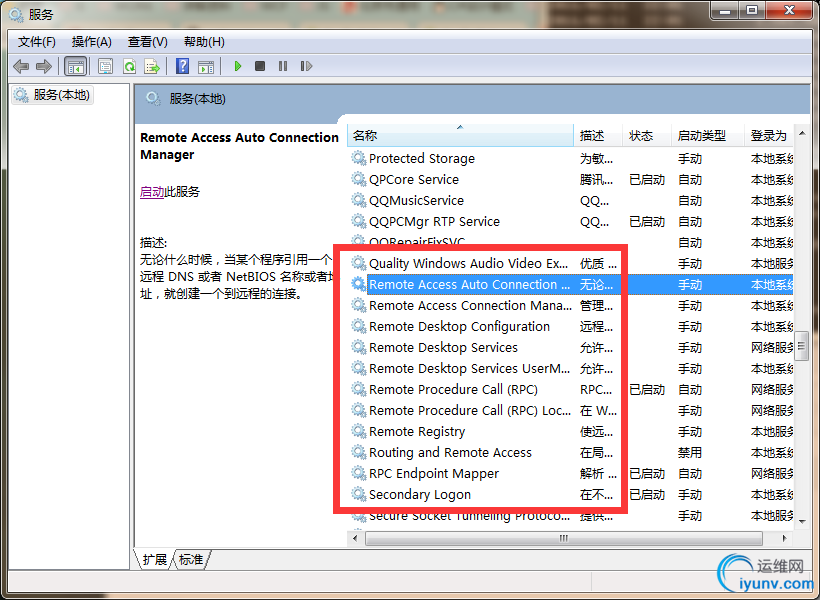This screenshot has height=600, width=820.
Task: Click the horizontal scrollbar right arrow
Action: tap(784, 538)
